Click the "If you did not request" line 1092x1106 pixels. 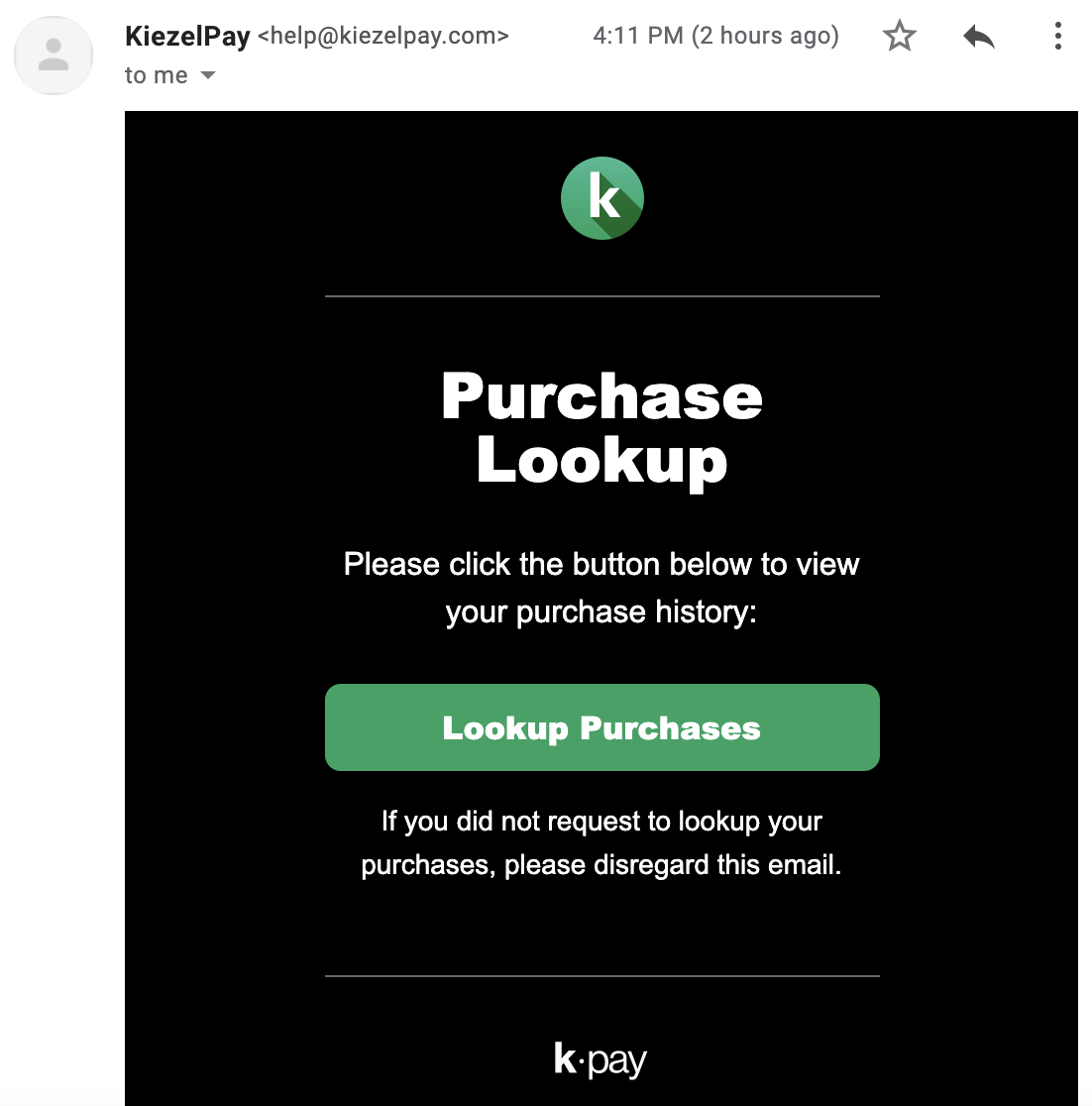tap(601, 822)
